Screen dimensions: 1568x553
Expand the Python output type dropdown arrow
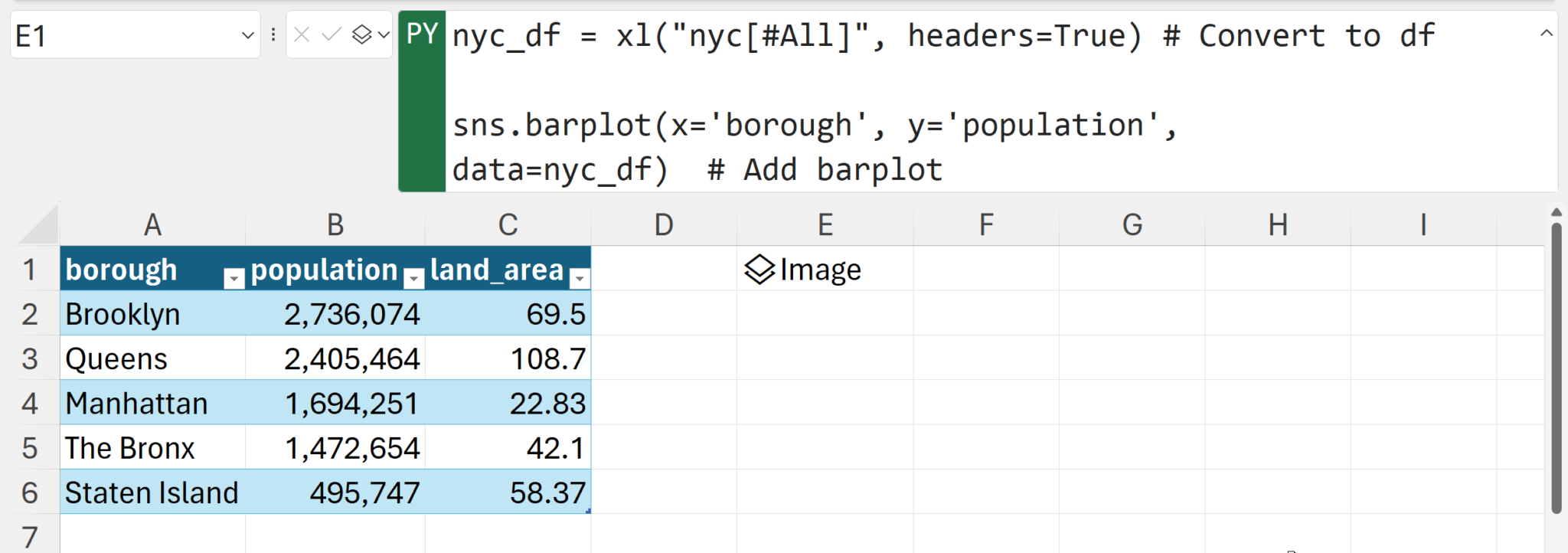tap(384, 35)
